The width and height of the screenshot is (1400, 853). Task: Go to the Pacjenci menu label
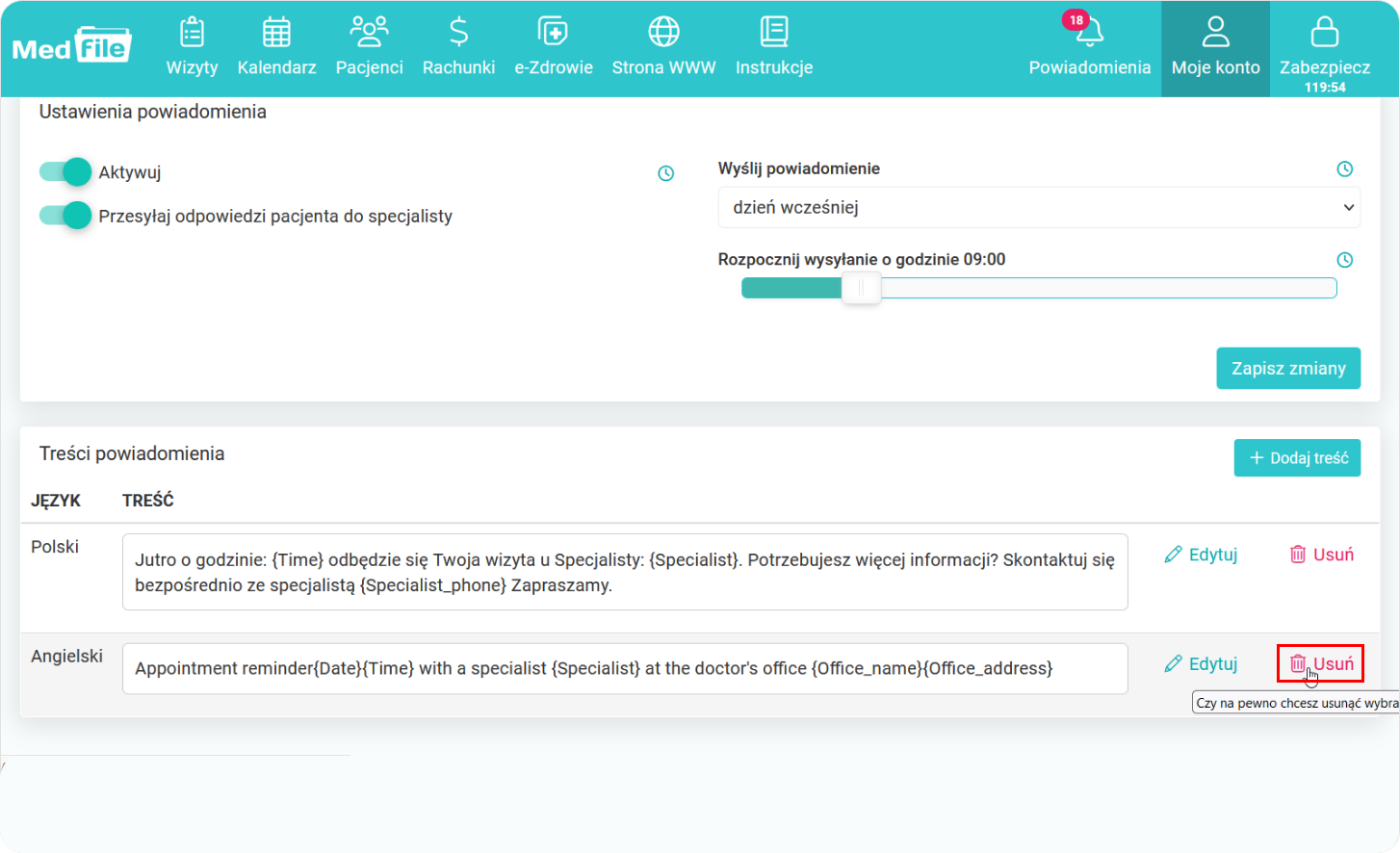(369, 67)
